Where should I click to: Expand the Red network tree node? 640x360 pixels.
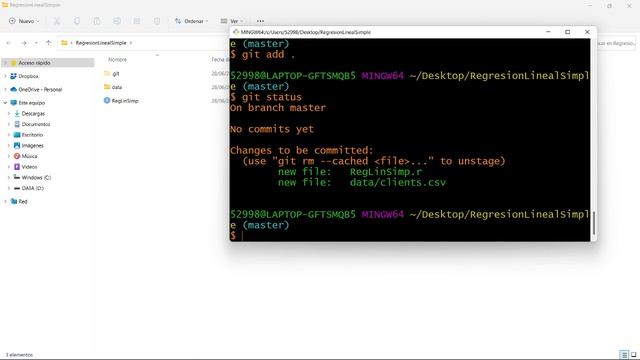click(x=5, y=201)
